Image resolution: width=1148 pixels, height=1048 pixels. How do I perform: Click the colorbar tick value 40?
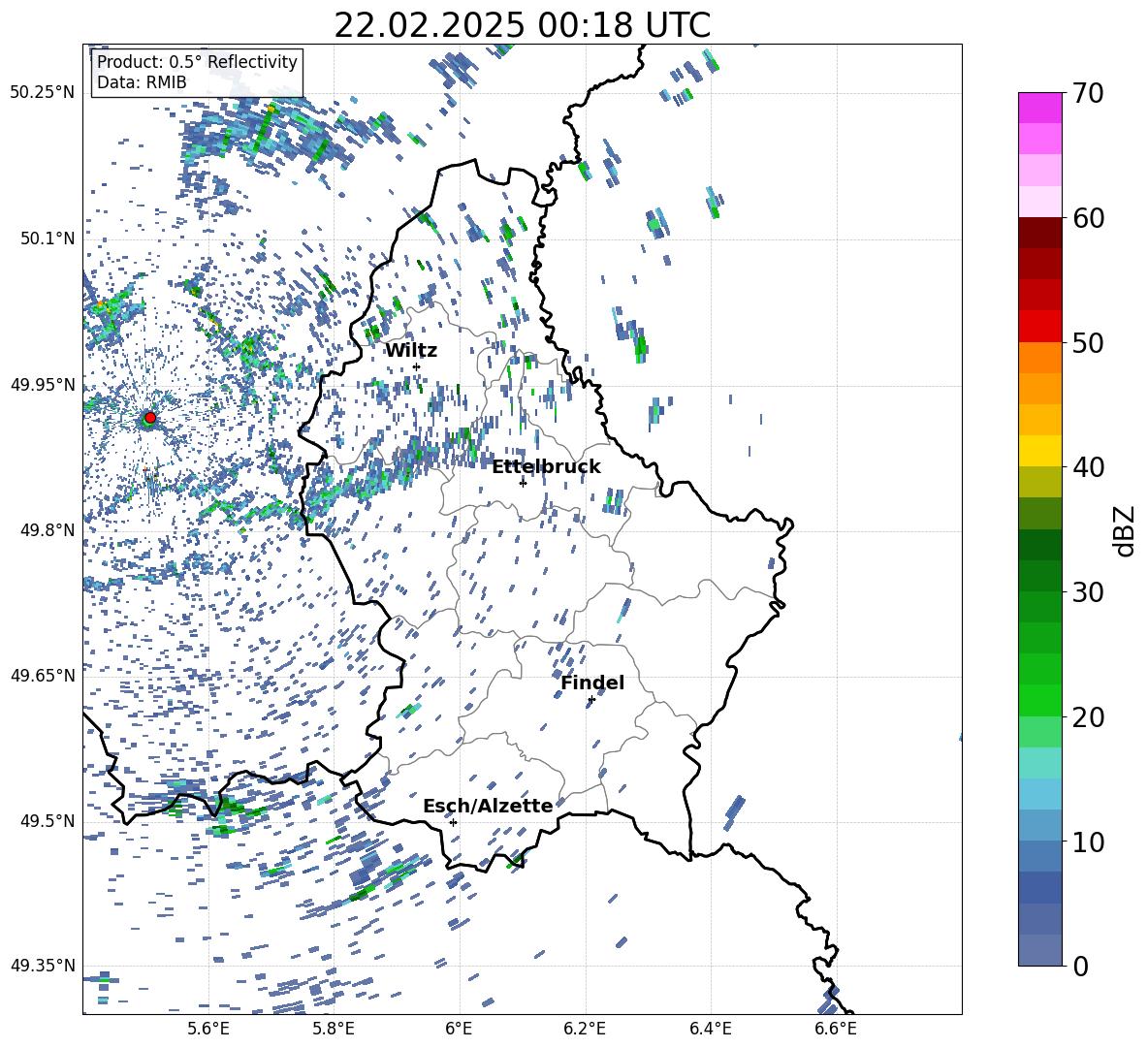pos(1088,467)
